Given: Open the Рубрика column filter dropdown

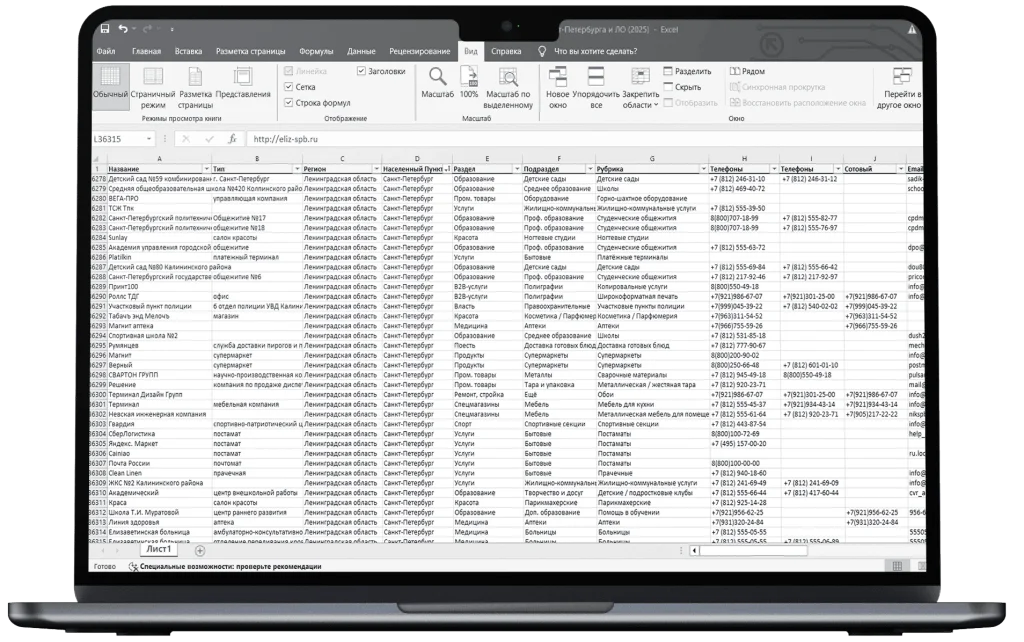Looking at the screenshot, I should 703,169.
